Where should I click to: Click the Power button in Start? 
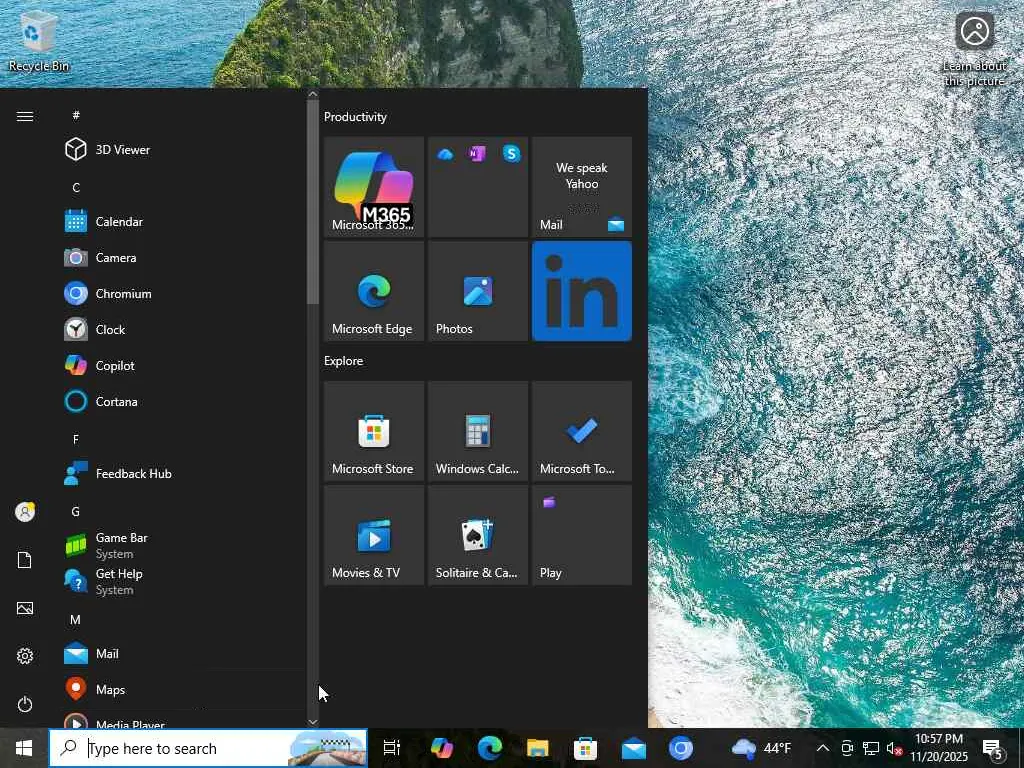point(25,704)
